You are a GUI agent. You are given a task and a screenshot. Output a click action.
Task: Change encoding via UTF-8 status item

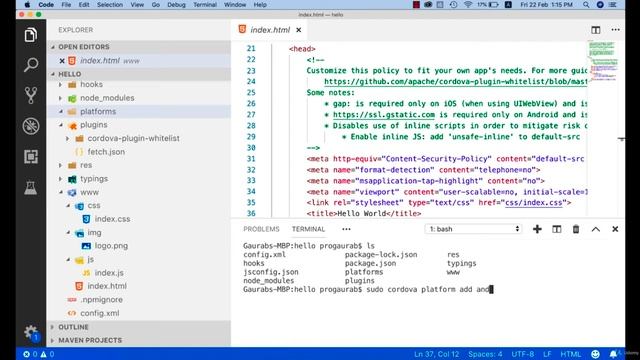[x=522, y=354]
